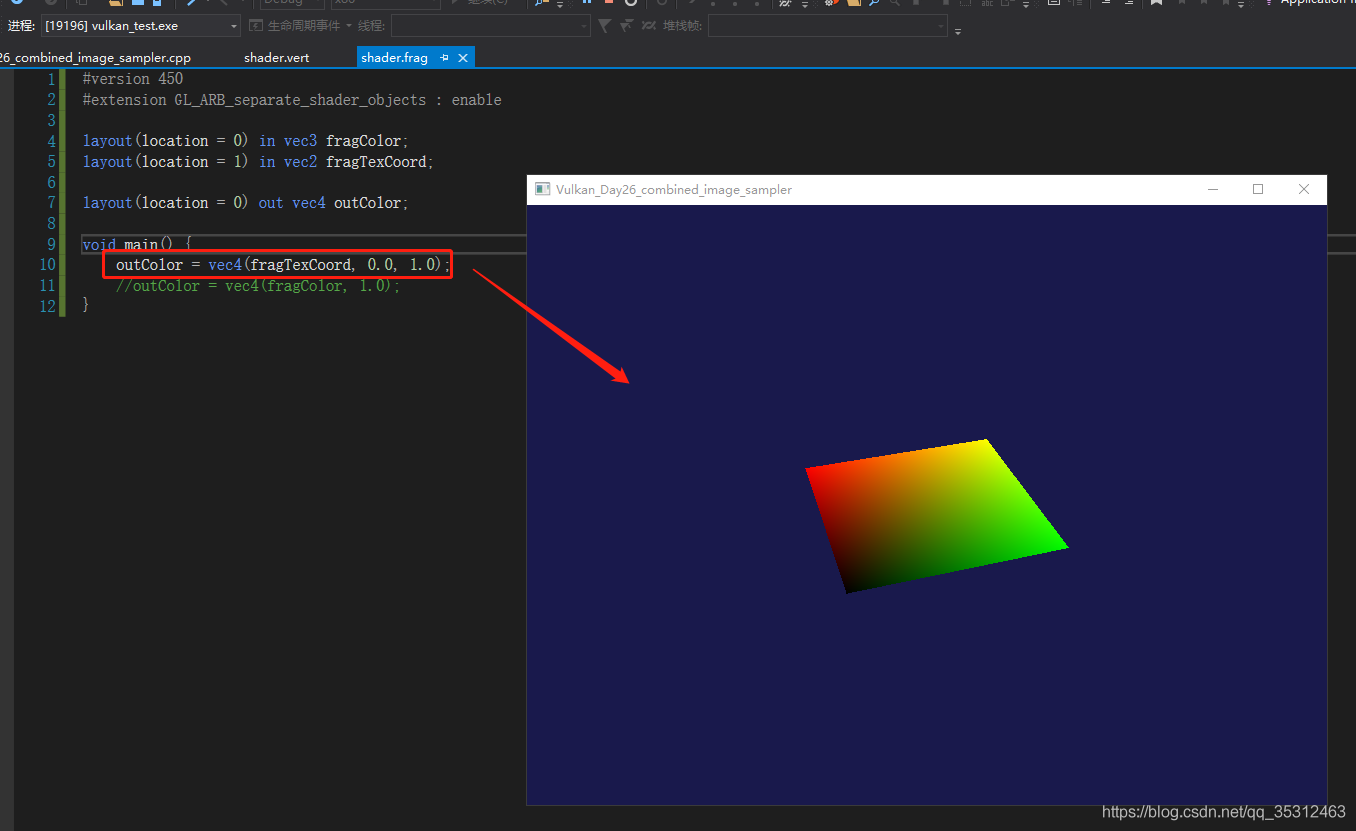Click the lifecycle events (生命周期事件) icon
Image resolution: width=1356 pixels, height=831 pixels.
point(256,26)
